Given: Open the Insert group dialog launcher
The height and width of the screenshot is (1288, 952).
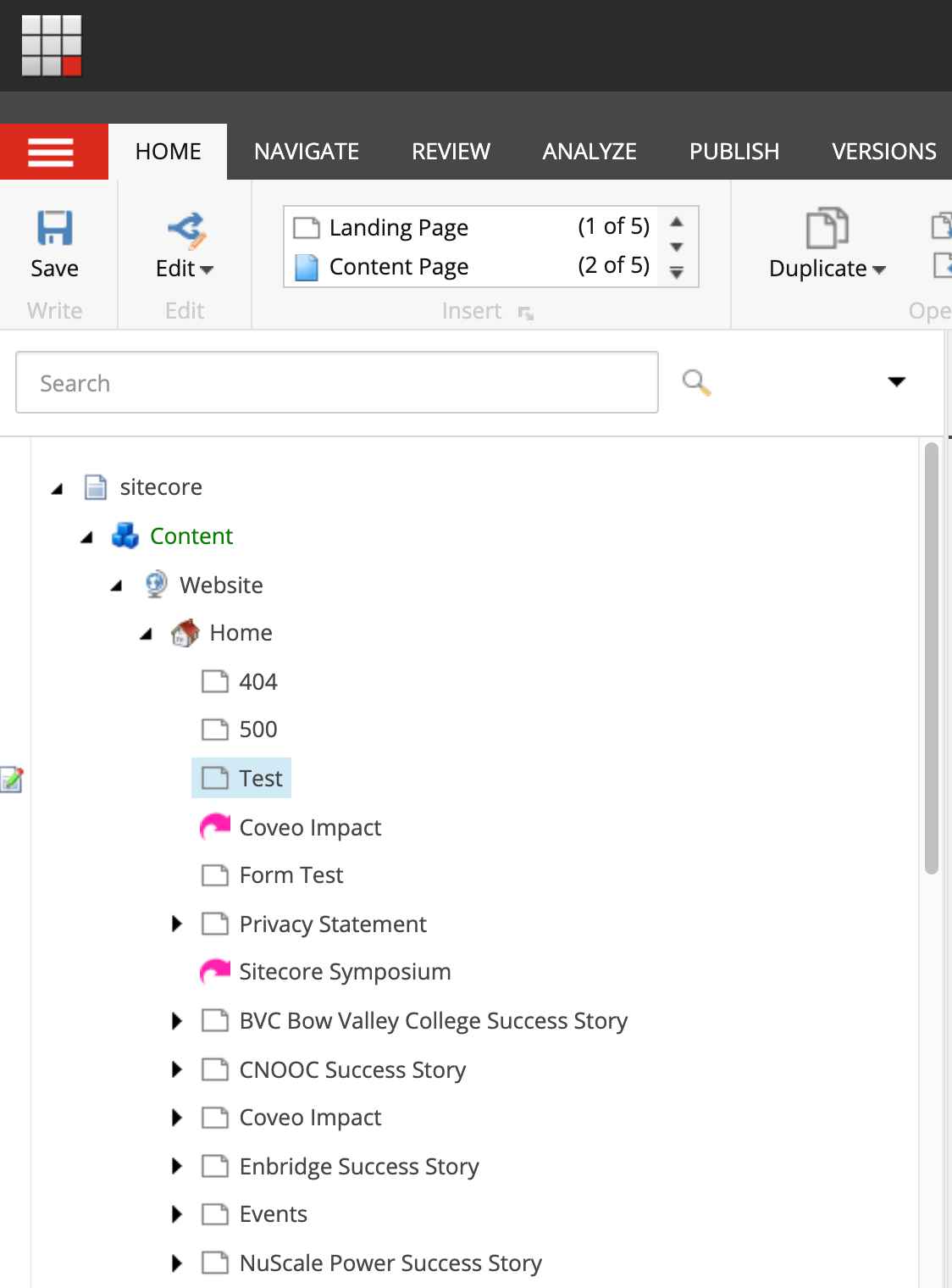Looking at the screenshot, I should [x=526, y=314].
